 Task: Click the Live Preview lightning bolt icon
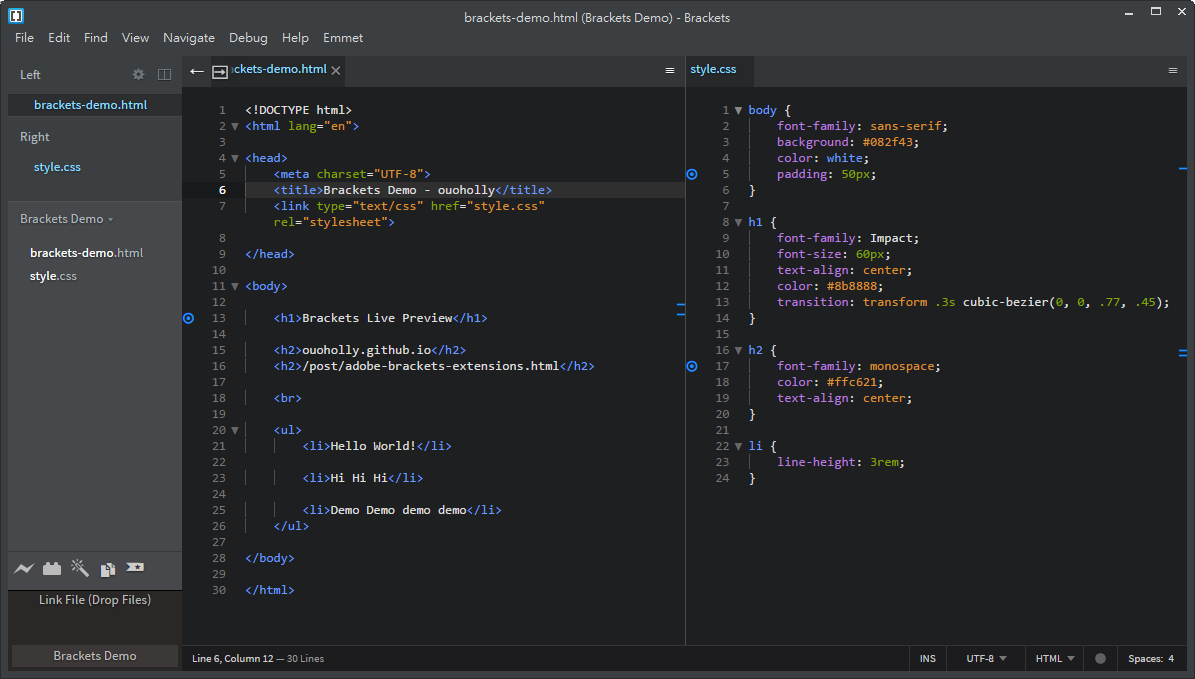coord(24,569)
